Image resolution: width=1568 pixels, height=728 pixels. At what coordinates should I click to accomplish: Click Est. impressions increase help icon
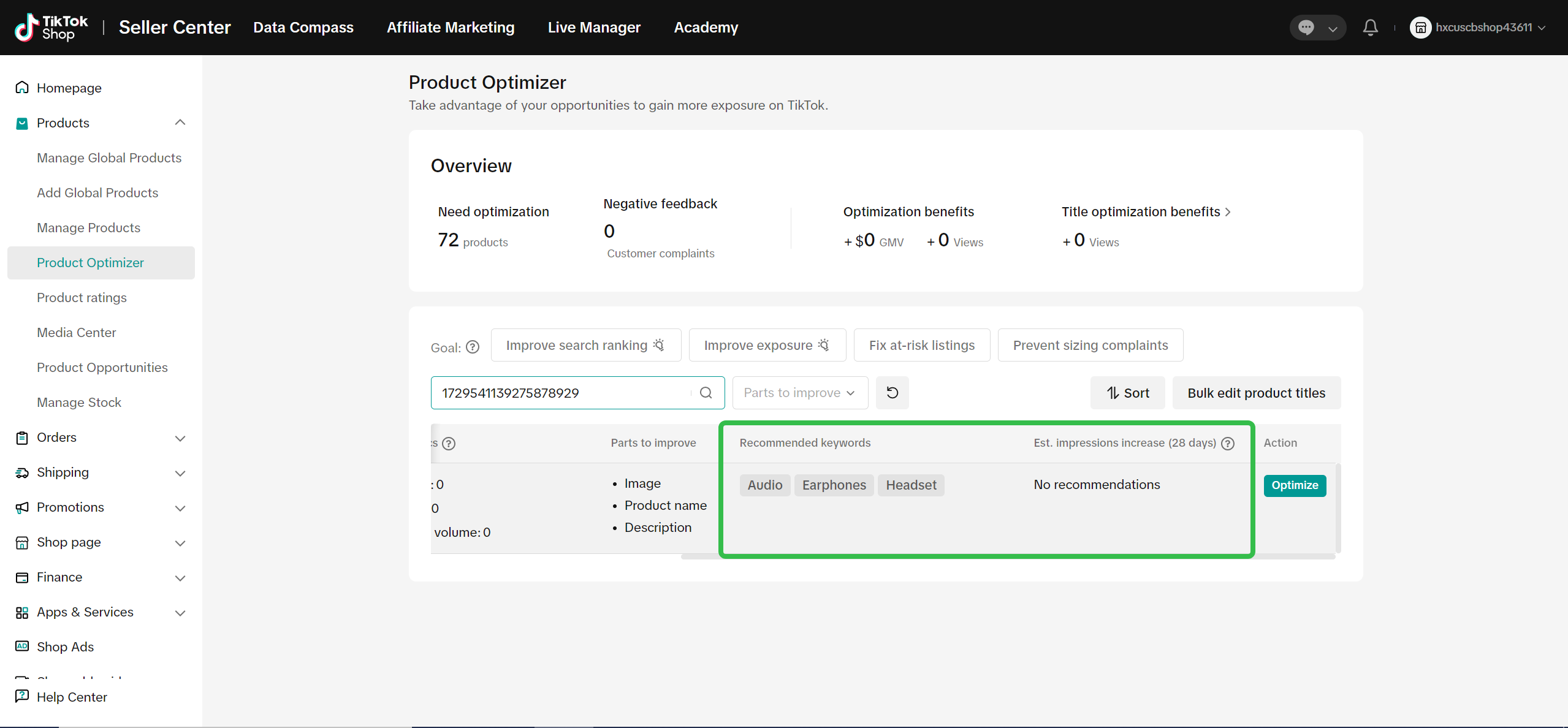click(x=1228, y=443)
